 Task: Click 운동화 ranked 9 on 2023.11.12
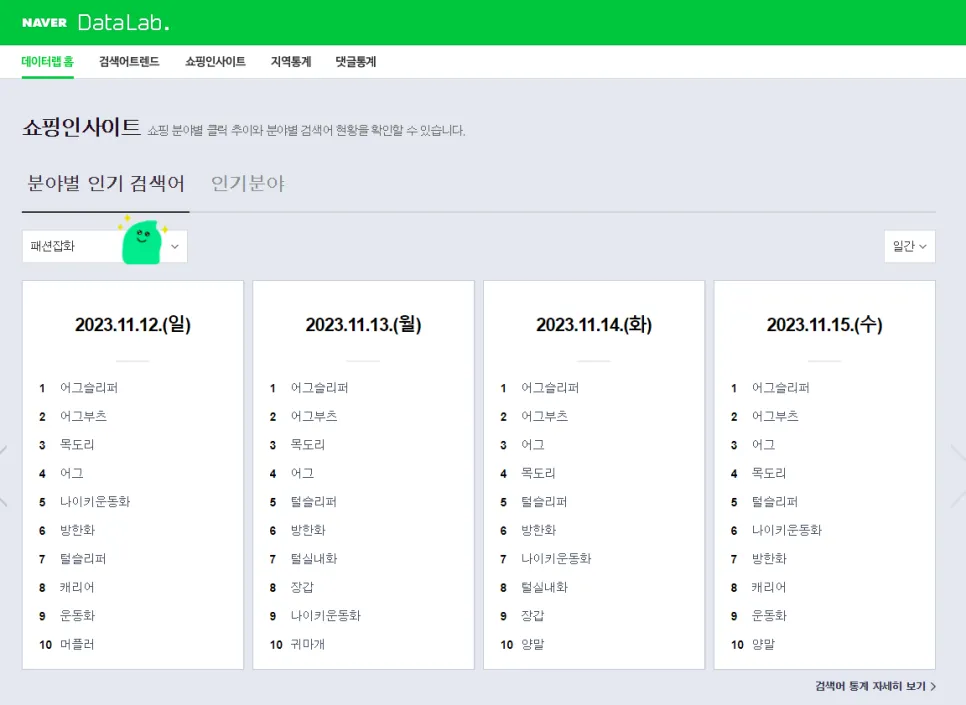click(x=77, y=616)
